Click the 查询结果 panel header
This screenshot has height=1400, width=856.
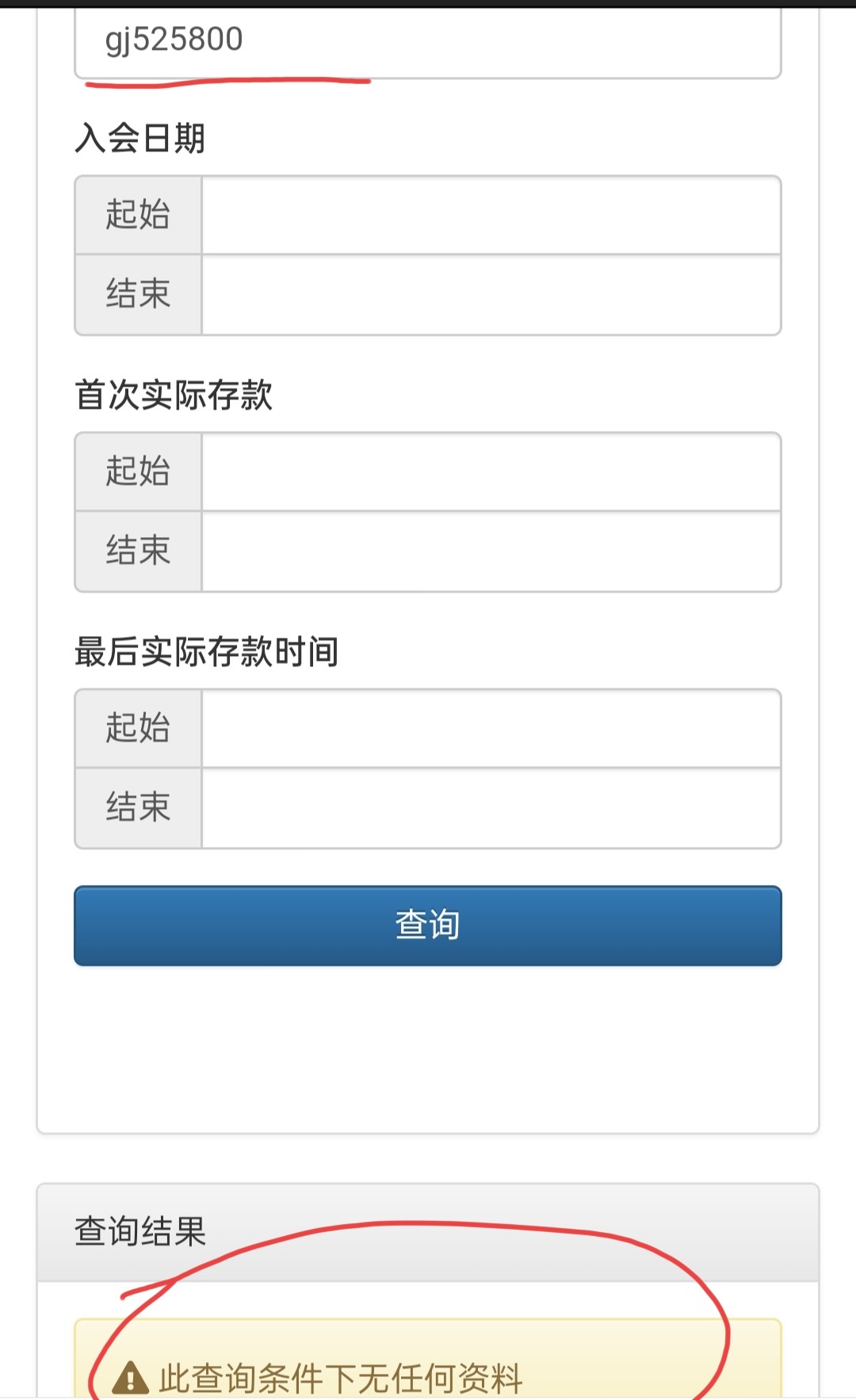coord(428,1232)
